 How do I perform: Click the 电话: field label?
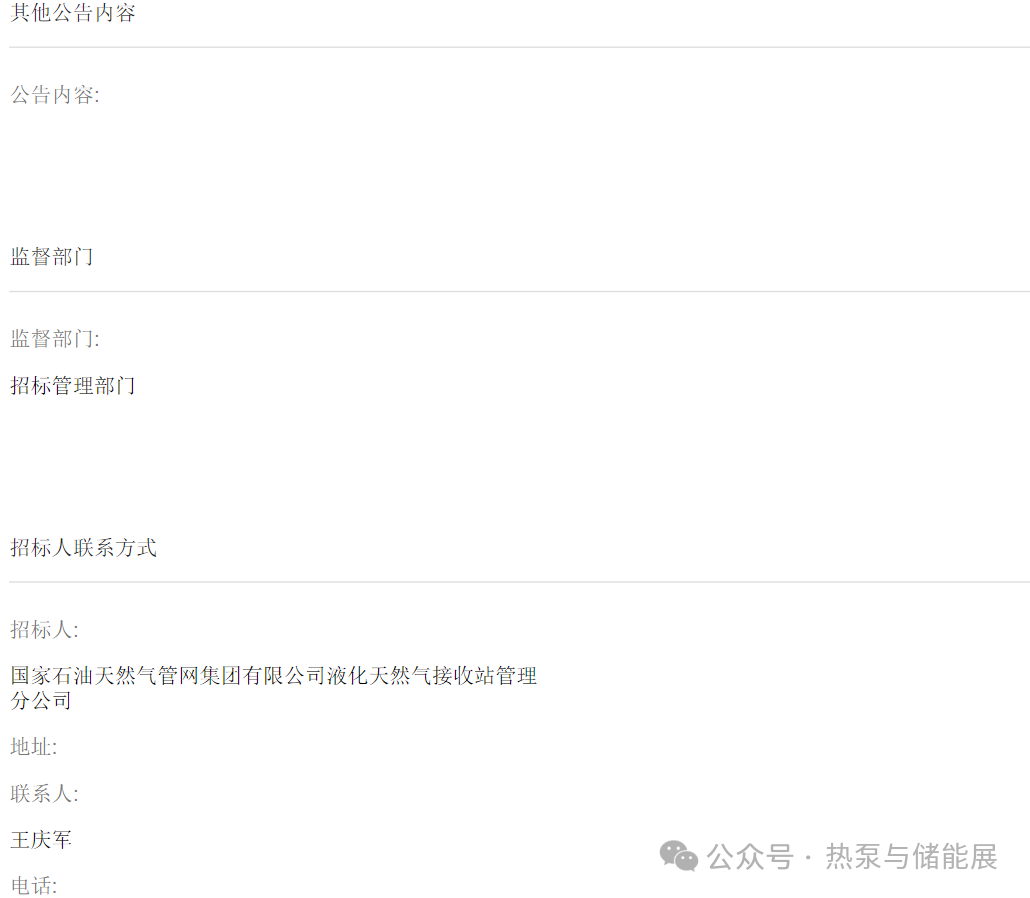34,886
